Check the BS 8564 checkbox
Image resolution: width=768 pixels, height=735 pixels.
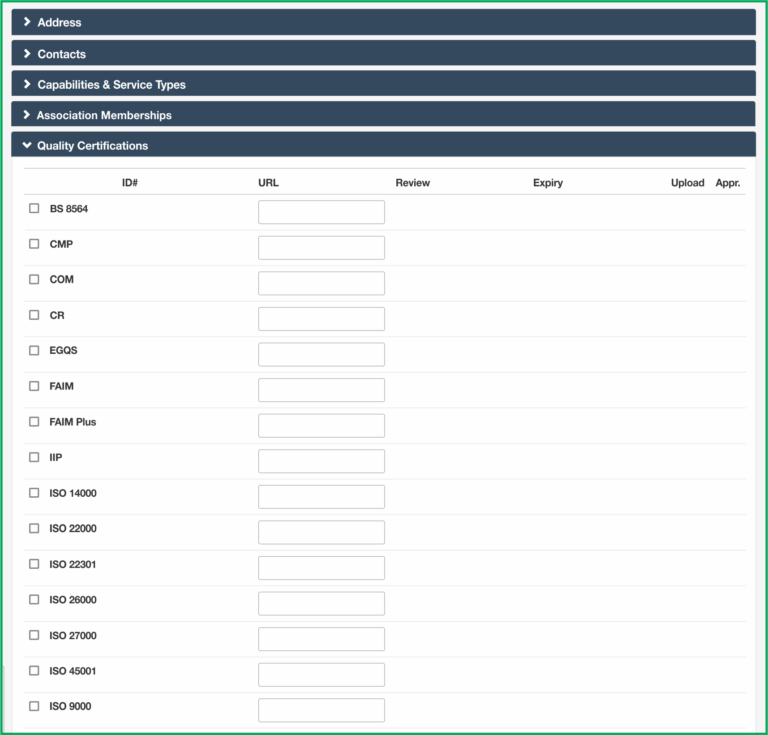(x=34, y=208)
